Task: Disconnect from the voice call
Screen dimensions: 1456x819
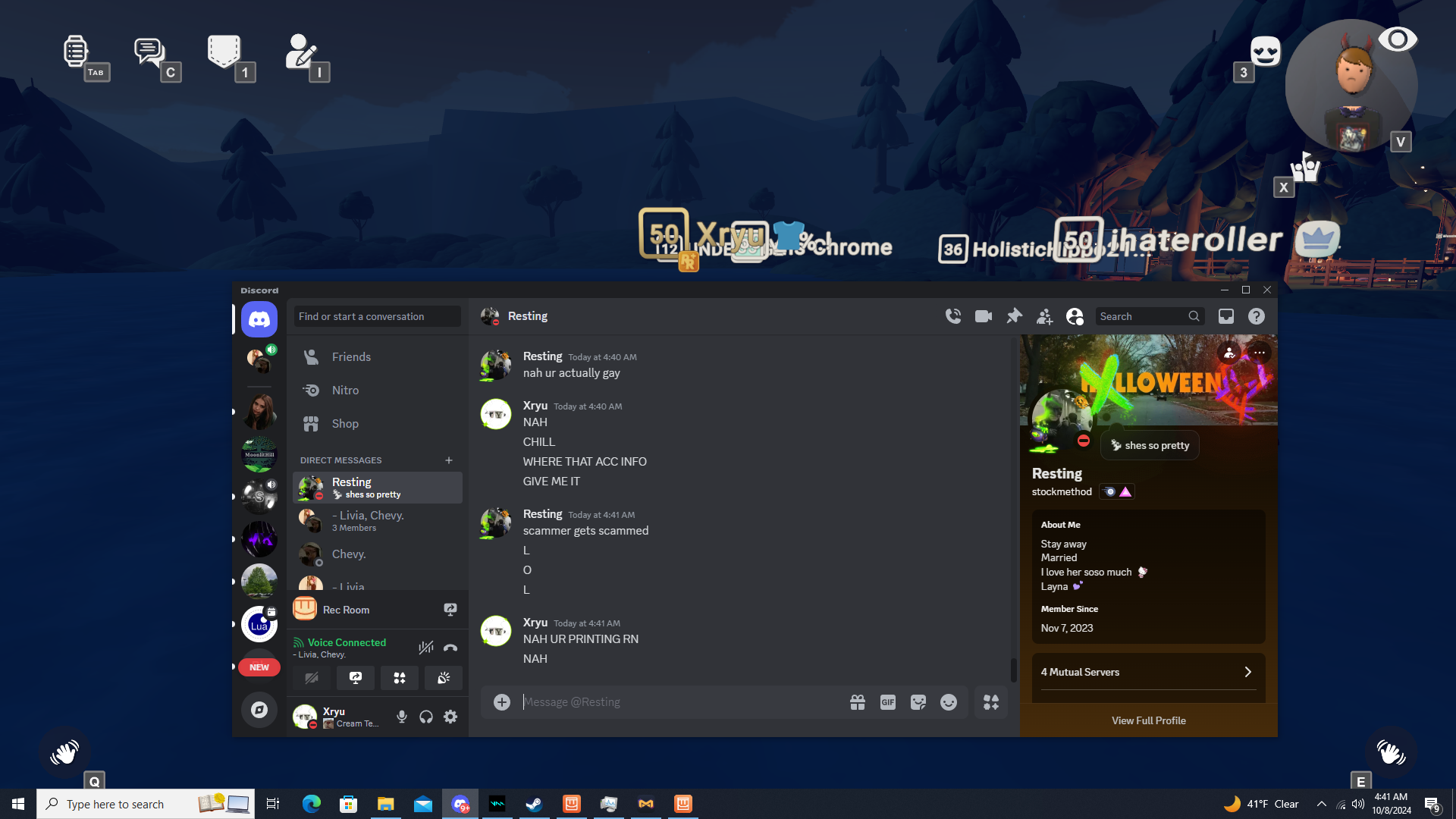Action: pos(450,648)
